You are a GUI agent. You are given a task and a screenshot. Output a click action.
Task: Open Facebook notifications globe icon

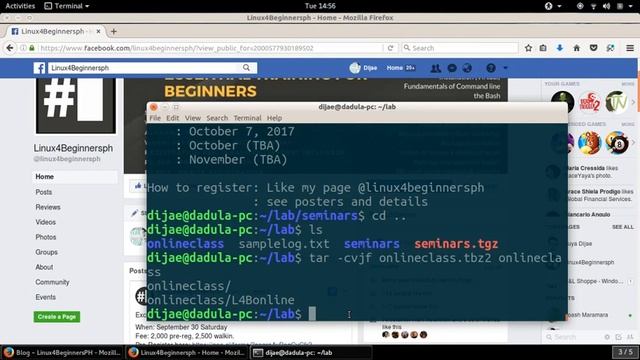click(467, 68)
